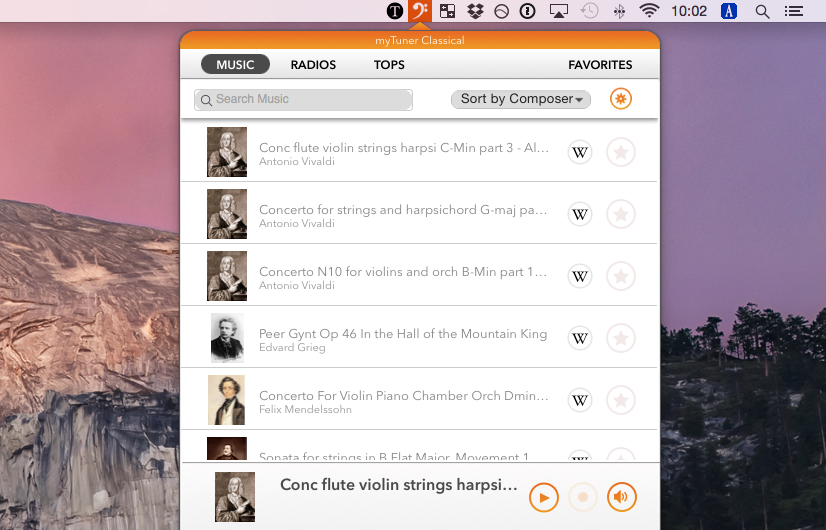Open Wikipedia for Concerto For Violin Piano Chamber
Screen dimensions: 826x530
tap(580, 400)
